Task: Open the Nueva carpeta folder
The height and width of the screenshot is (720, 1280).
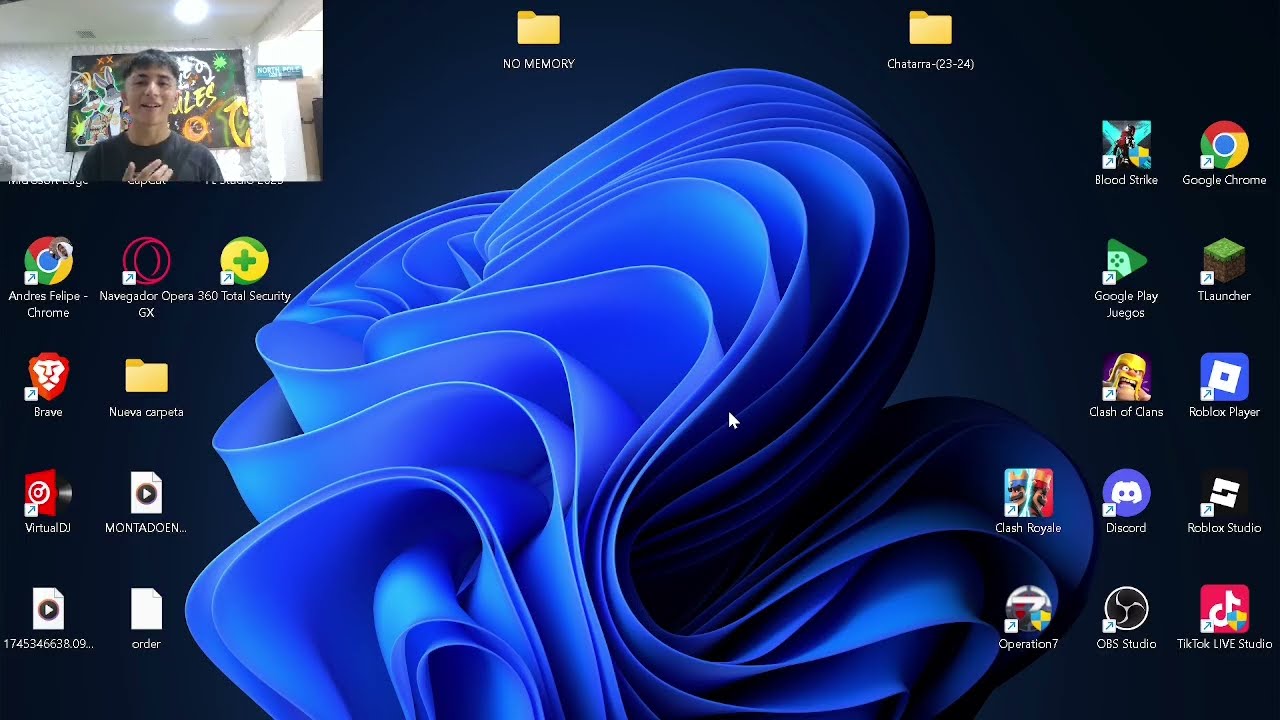Action: tap(146, 377)
